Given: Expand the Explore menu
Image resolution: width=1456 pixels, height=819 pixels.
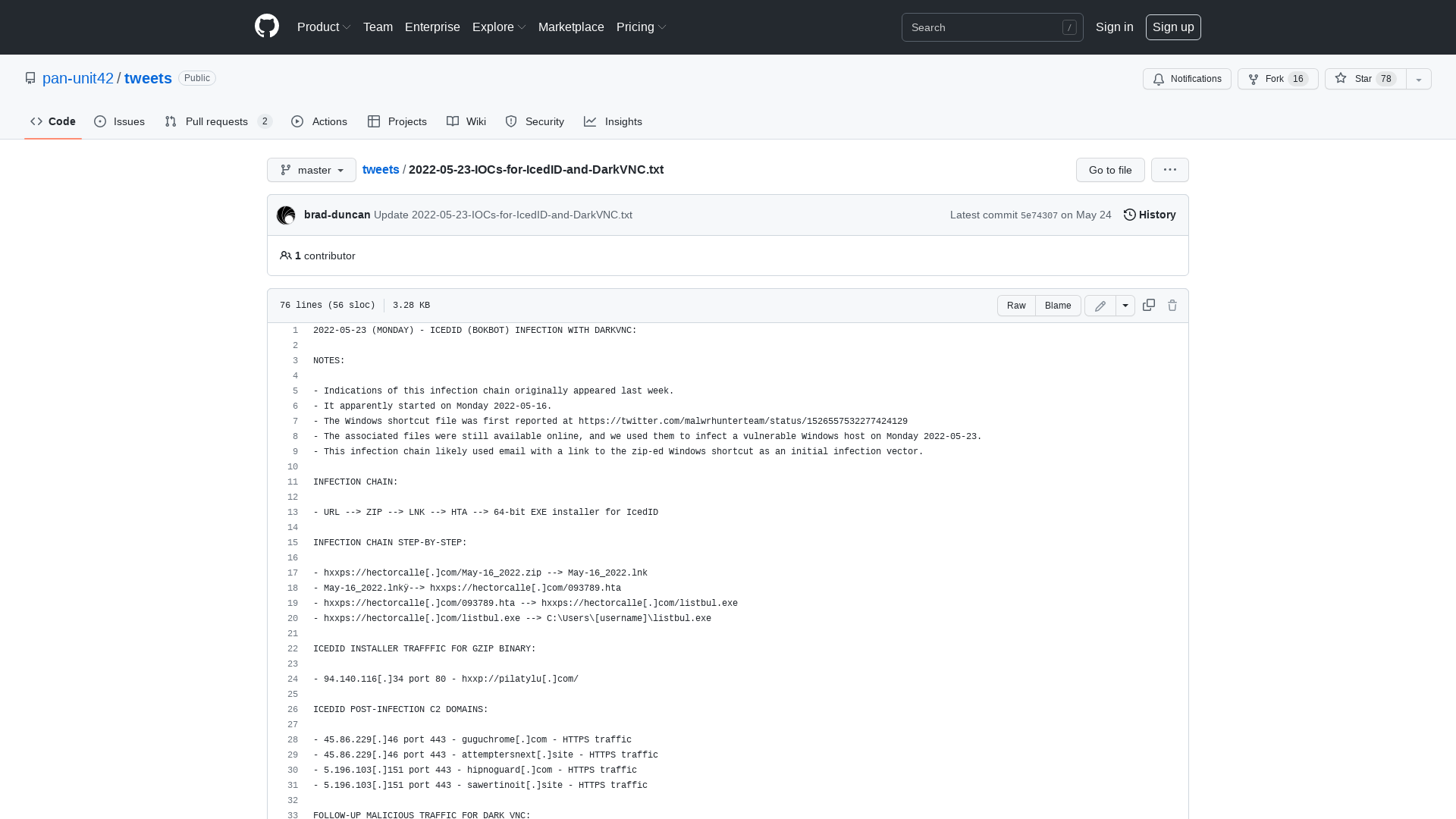Looking at the screenshot, I should [499, 27].
